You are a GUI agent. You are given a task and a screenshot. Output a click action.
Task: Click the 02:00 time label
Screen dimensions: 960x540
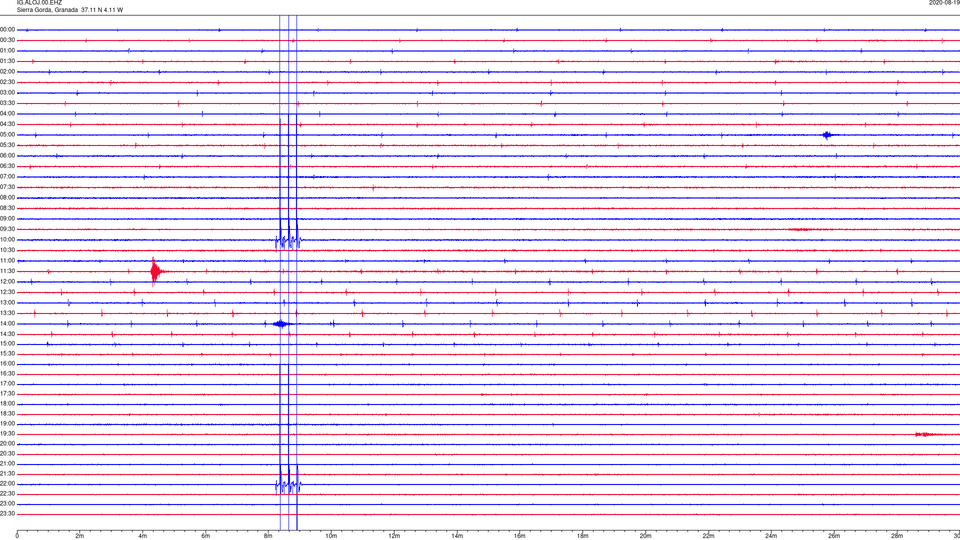(x=8, y=72)
